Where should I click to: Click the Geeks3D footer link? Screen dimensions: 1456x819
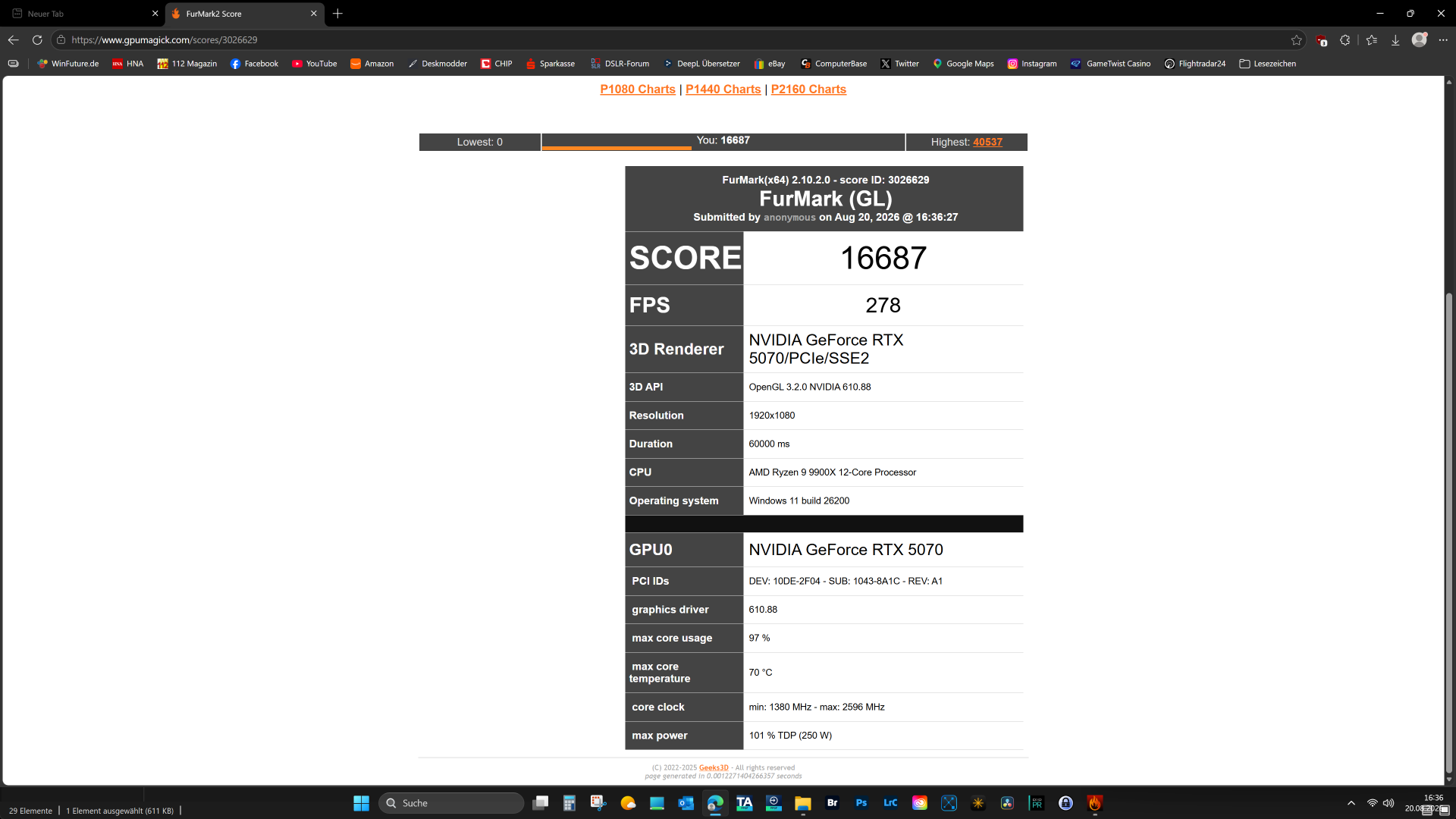pos(714,768)
